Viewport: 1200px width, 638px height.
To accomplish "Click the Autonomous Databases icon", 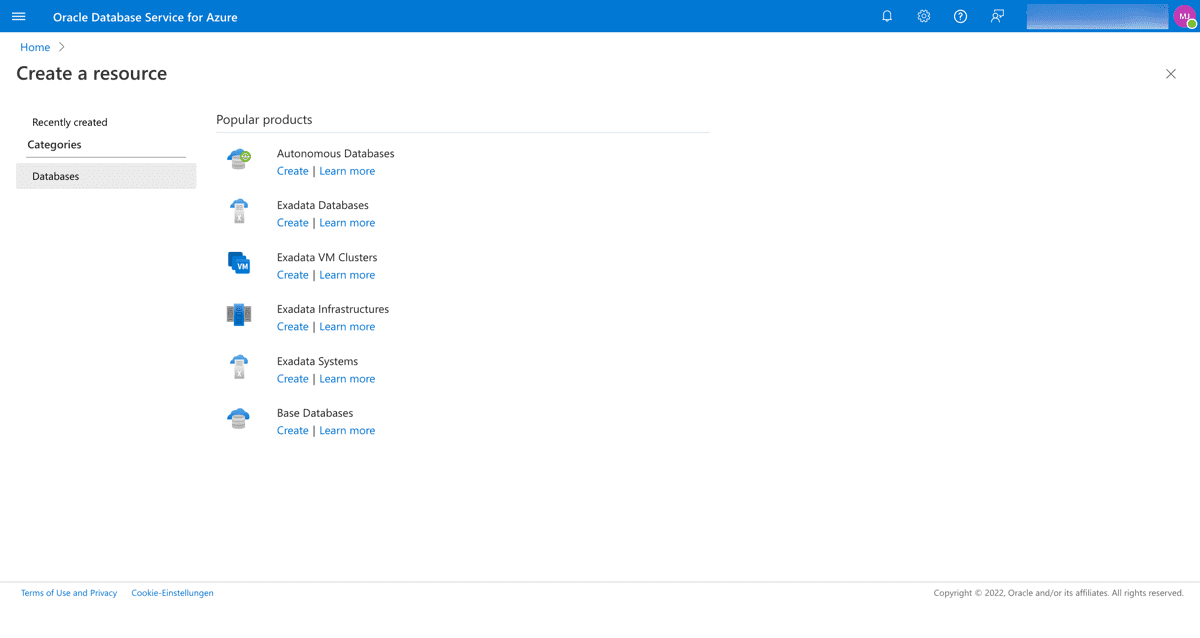I will click(x=239, y=159).
